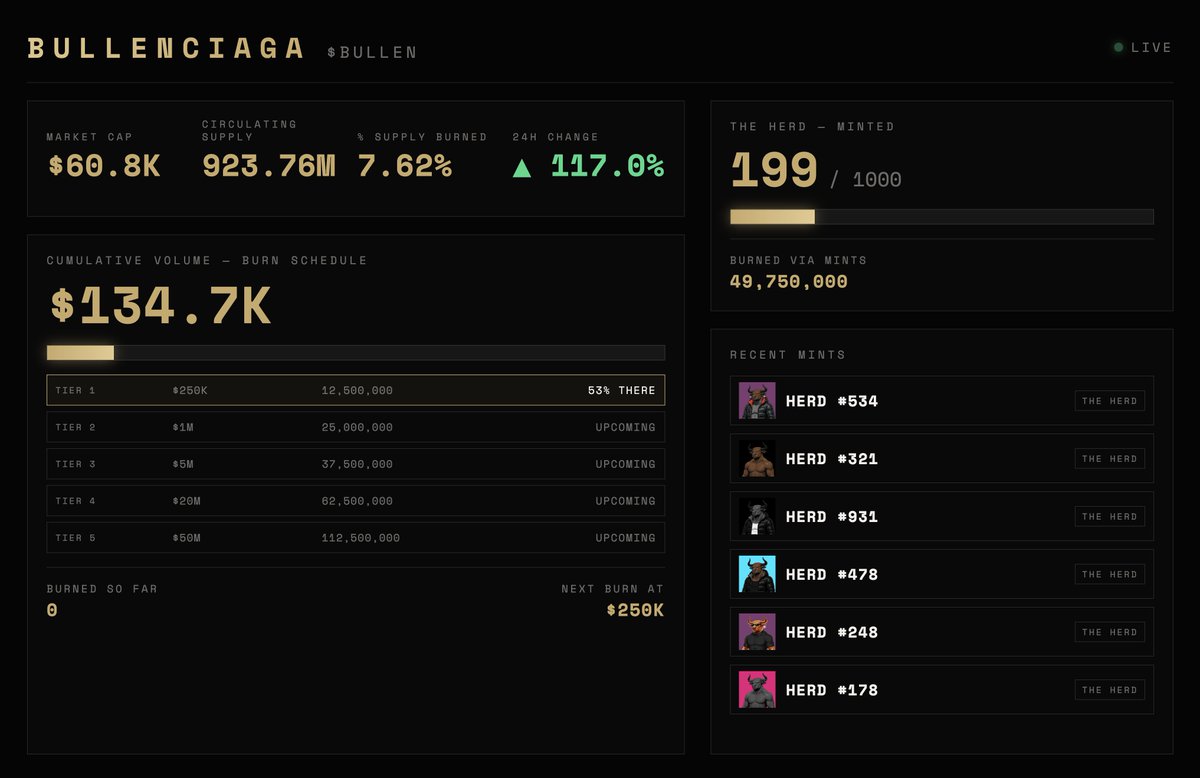Click the $250K next burn value
Image resolution: width=1200 pixels, height=778 pixels.
click(x=635, y=610)
